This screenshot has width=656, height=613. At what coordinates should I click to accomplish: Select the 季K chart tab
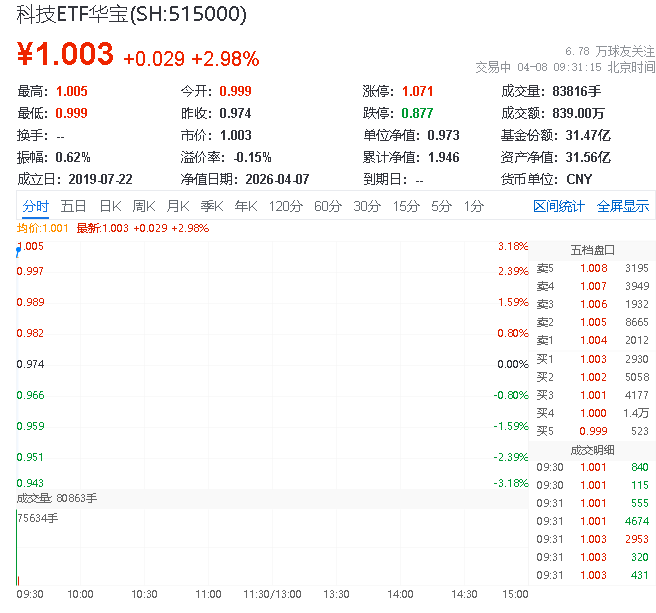(212, 206)
